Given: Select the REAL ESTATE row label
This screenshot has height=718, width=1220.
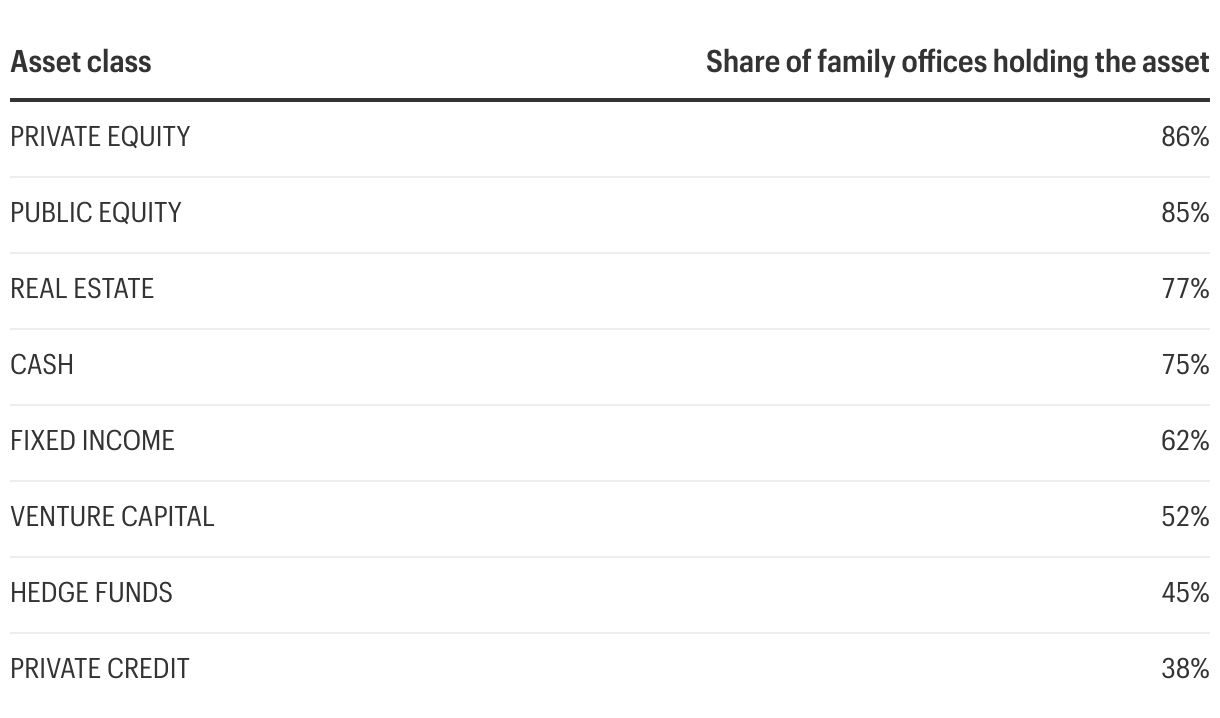Looking at the screenshot, I should pyautogui.click(x=82, y=289).
